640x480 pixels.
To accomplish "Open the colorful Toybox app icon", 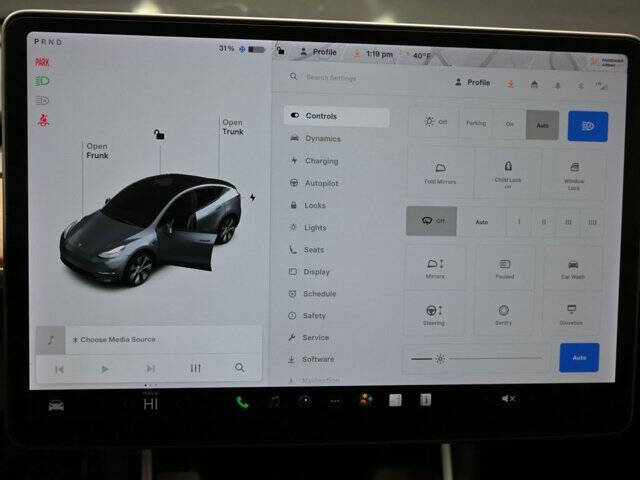I will point(365,400).
